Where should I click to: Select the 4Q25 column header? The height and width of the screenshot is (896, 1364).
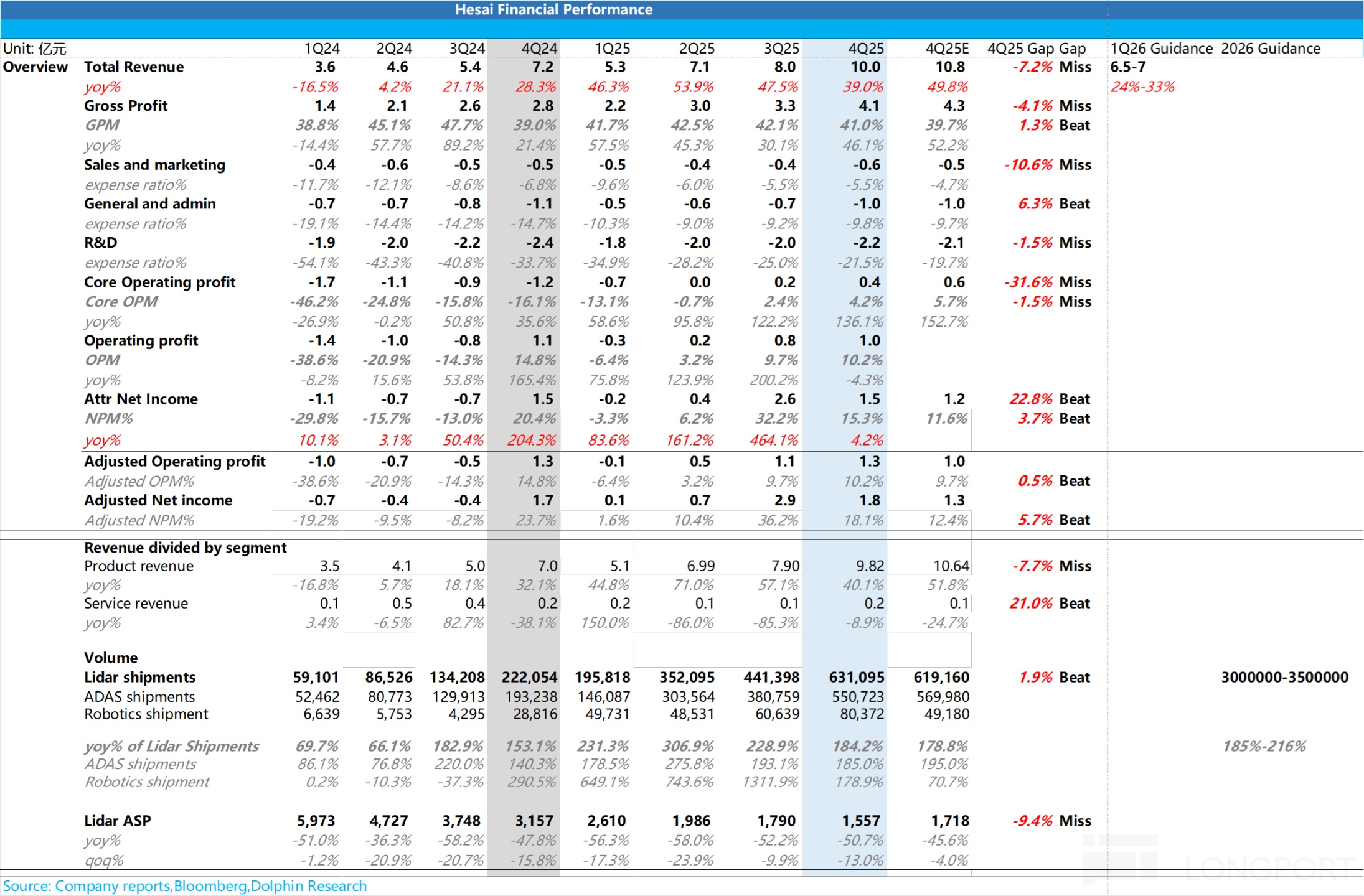865,49
